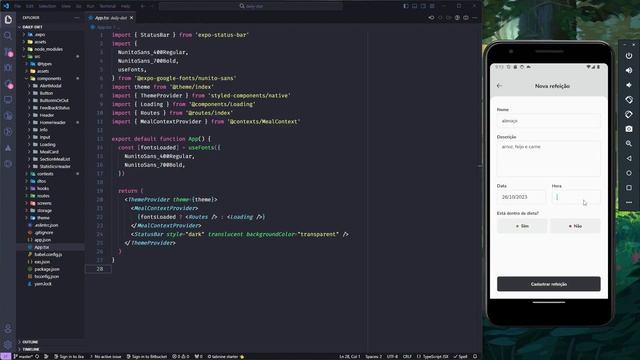The image size is (640, 360).
Task: Increase emulator volume
Action: pos(629,70)
